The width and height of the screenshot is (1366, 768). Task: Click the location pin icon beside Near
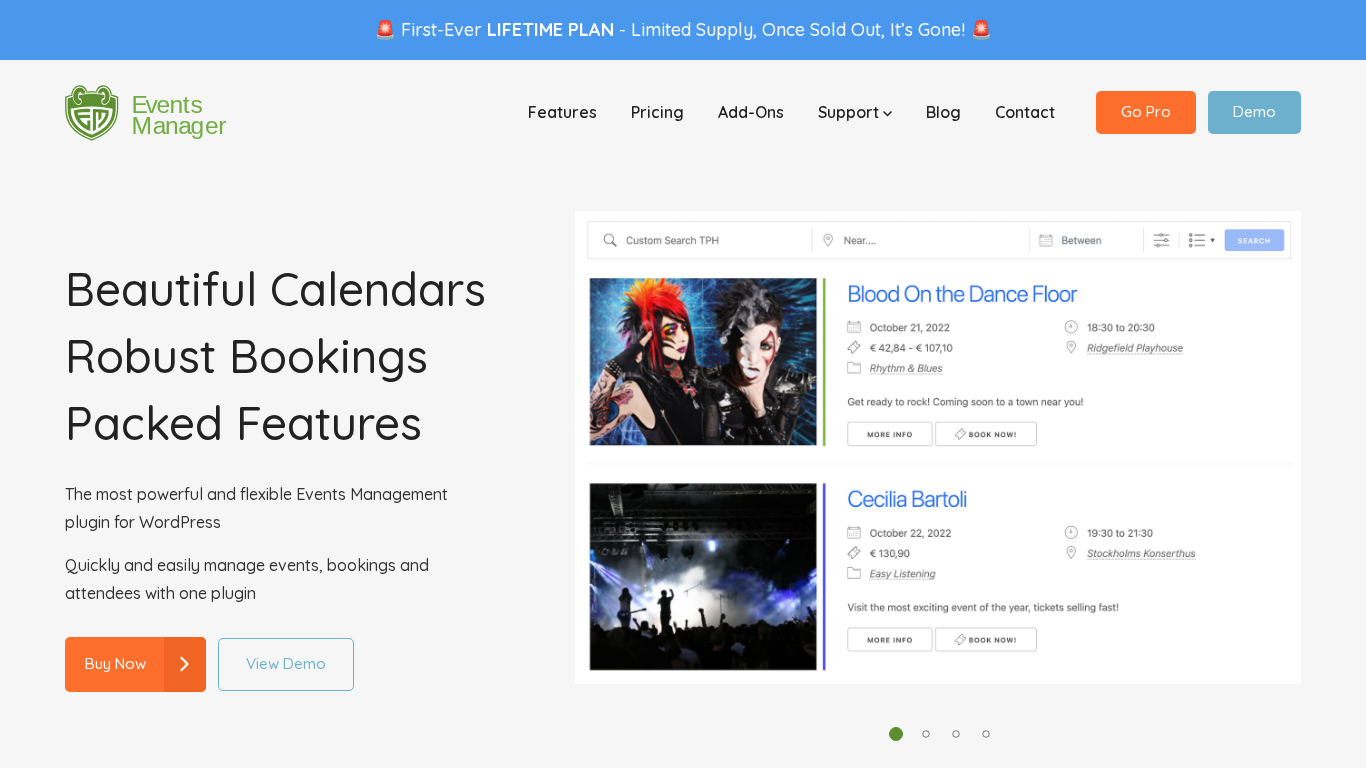click(x=828, y=240)
